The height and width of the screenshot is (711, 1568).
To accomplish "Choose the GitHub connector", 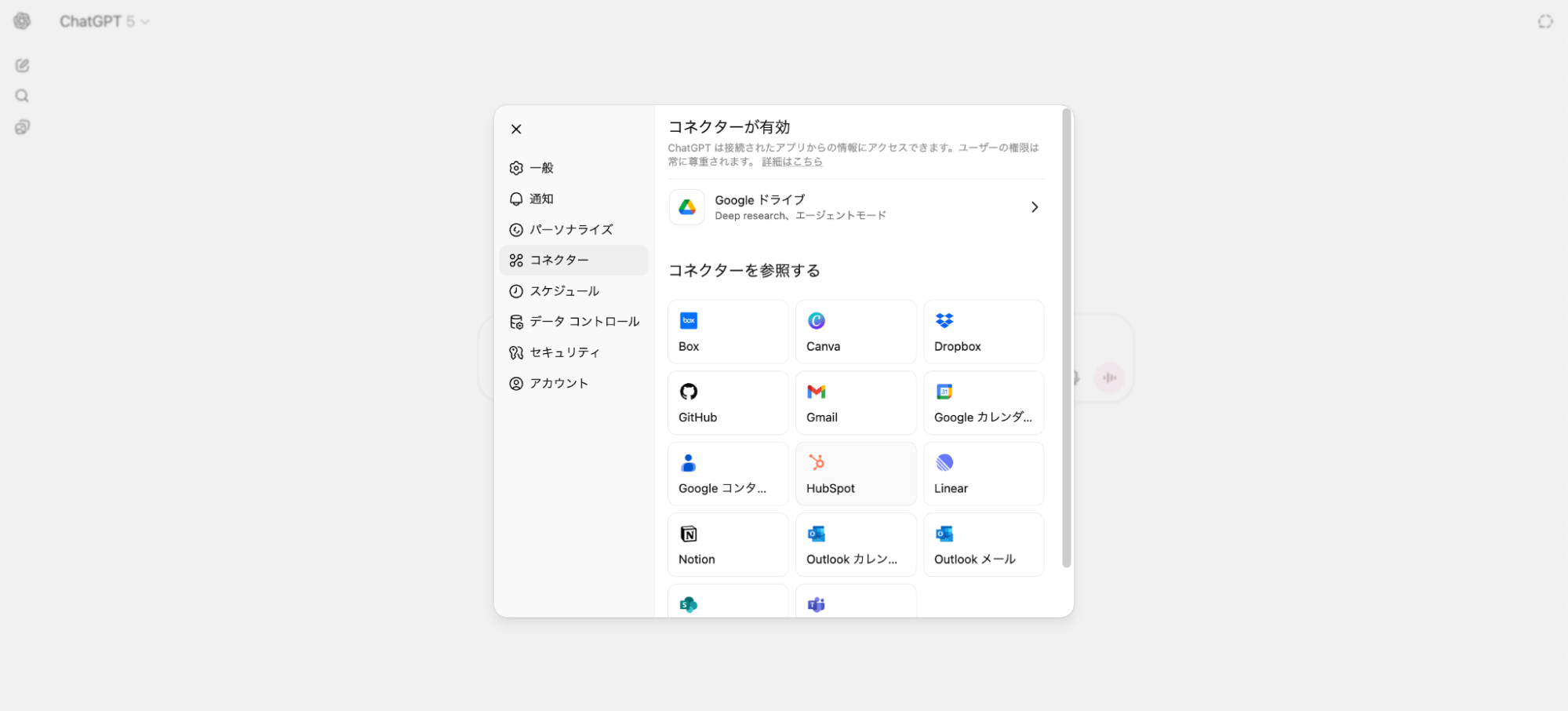I will click(x=727, y=403).
